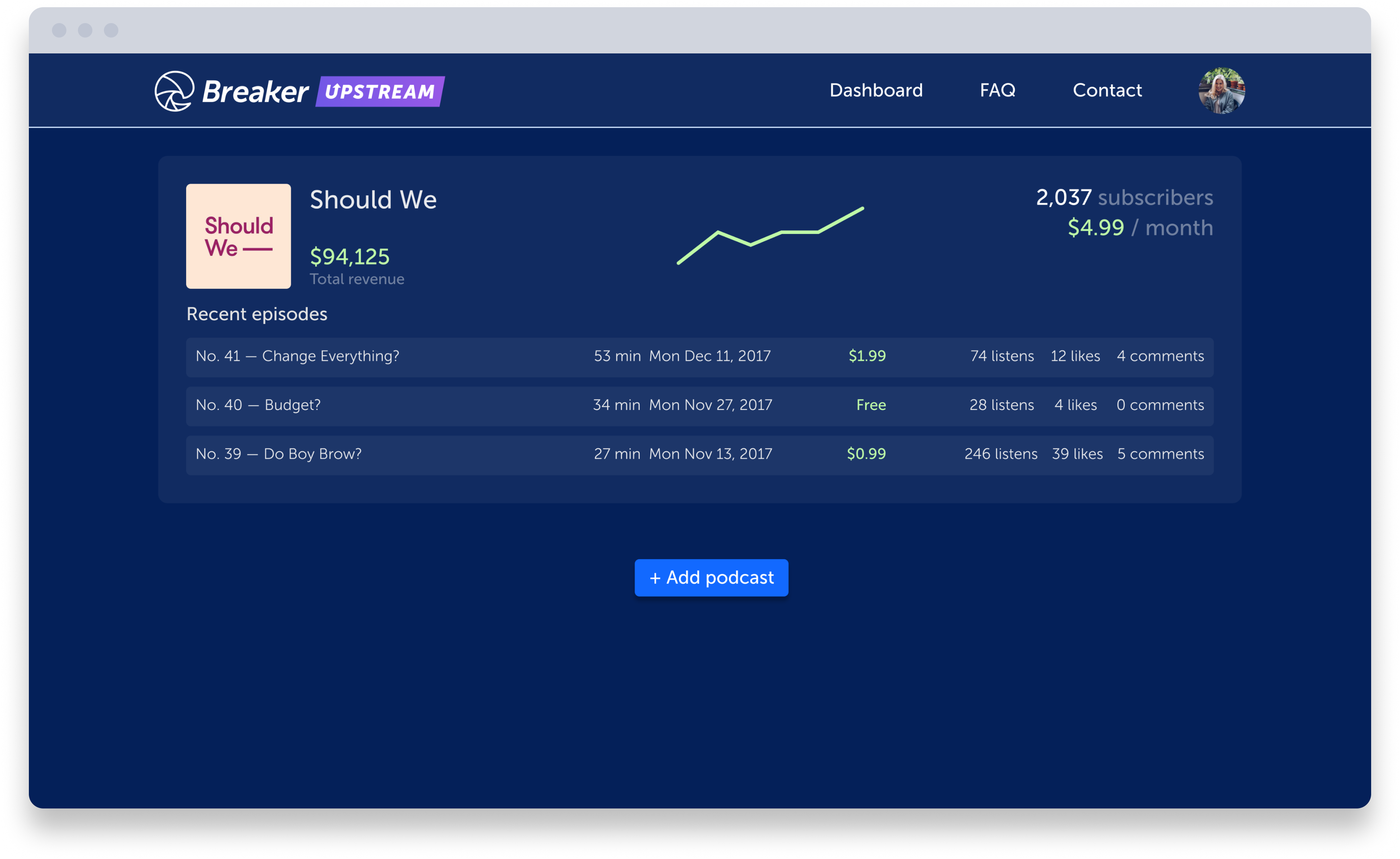Image resolution: width=1400 pixels, height=859 pixels.
Task: Open the Should We podcast title
Action: point(373,200)
